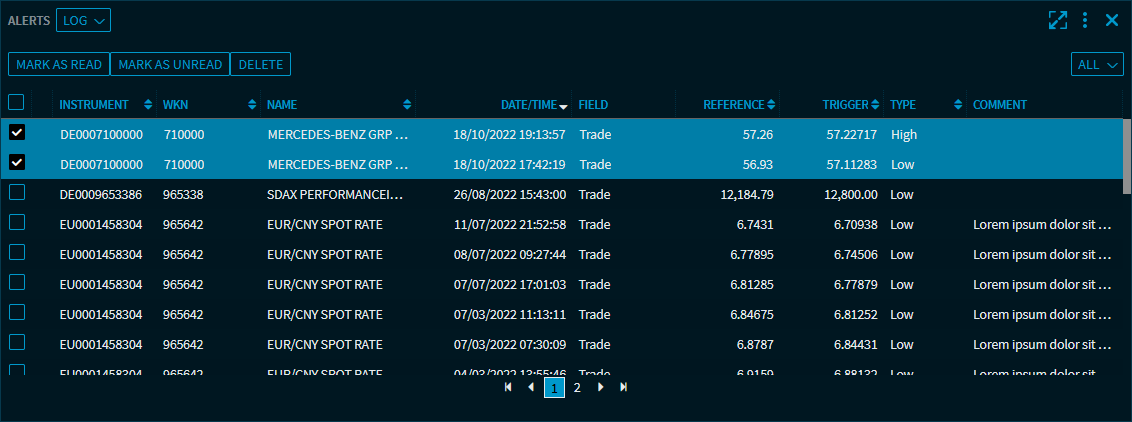Image resolution: width=1132 pixels, height=422 pixels.
Task: Go to the previous page arrow
Action: [530, 387]
